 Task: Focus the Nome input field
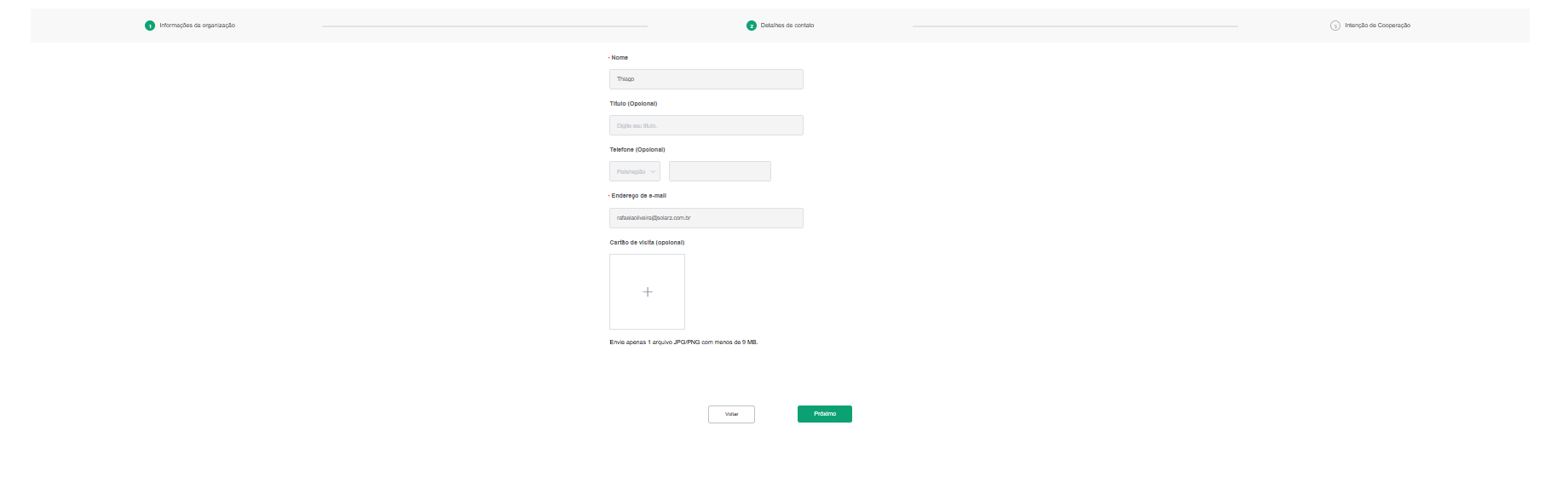tap(706, 79)
